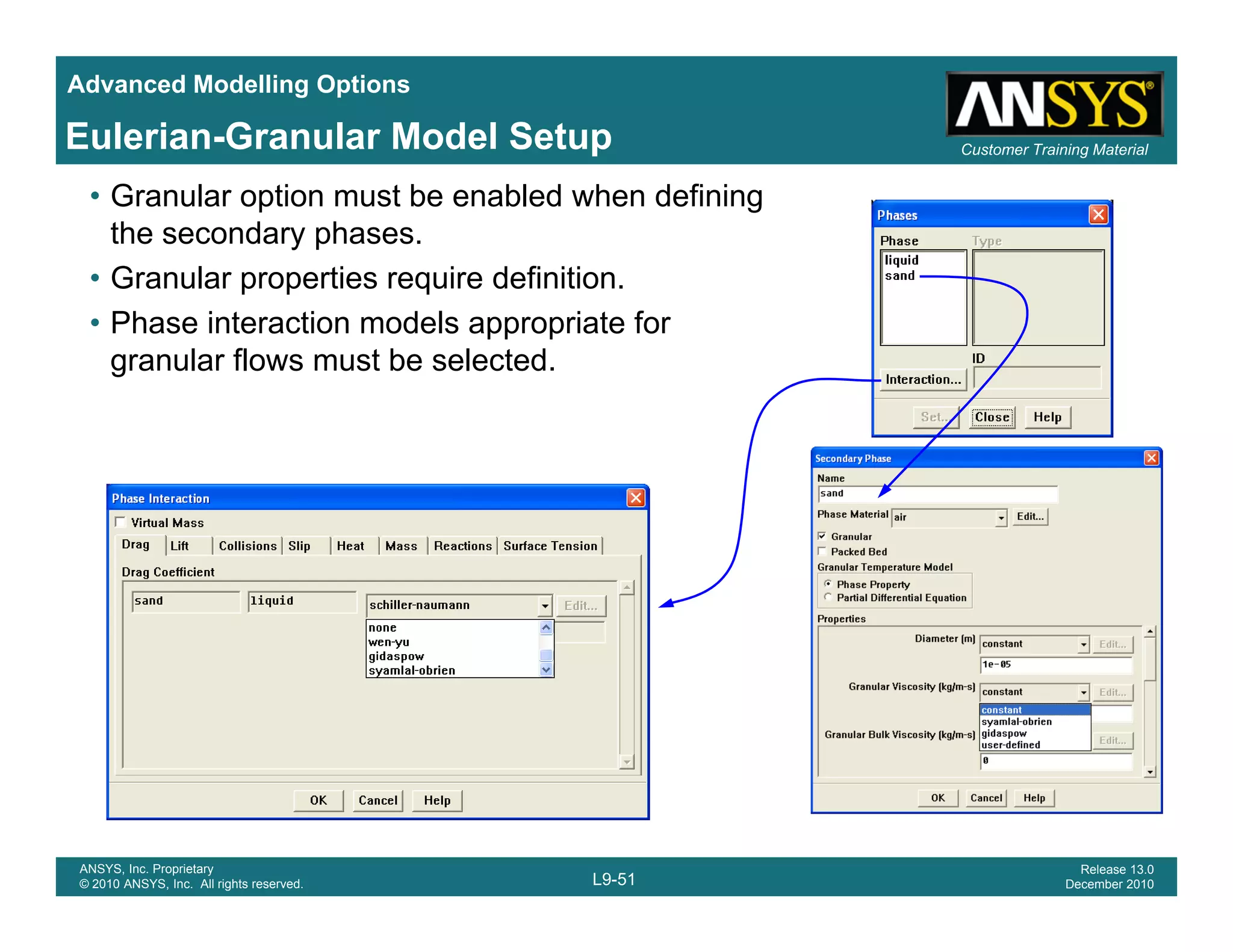The height and width of the screenshot is (952, 1233).
Task: Click the Set... button in Phases
Action: point(936,417)
